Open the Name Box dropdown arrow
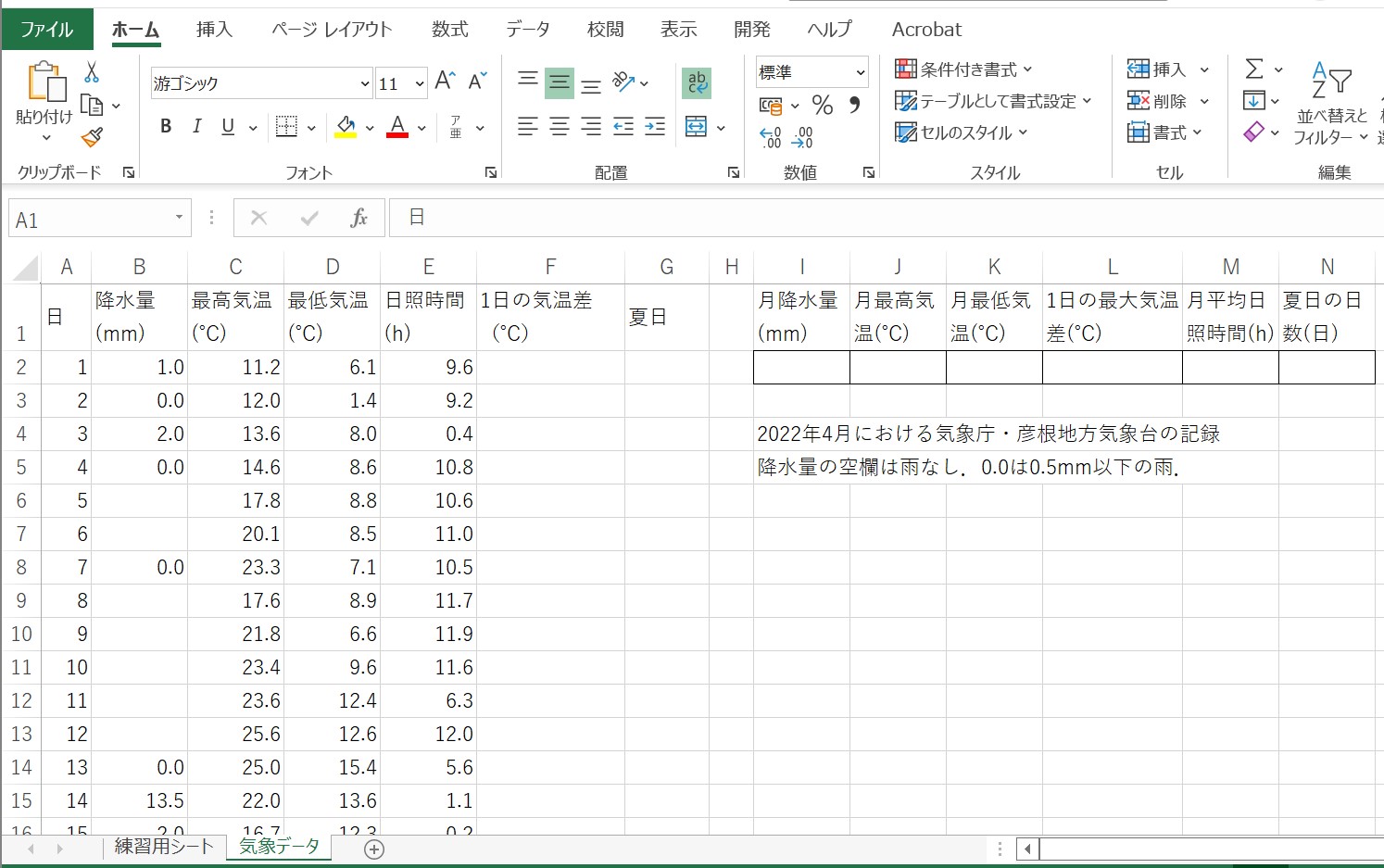1384x868 pixels. (x=179, y=219)
